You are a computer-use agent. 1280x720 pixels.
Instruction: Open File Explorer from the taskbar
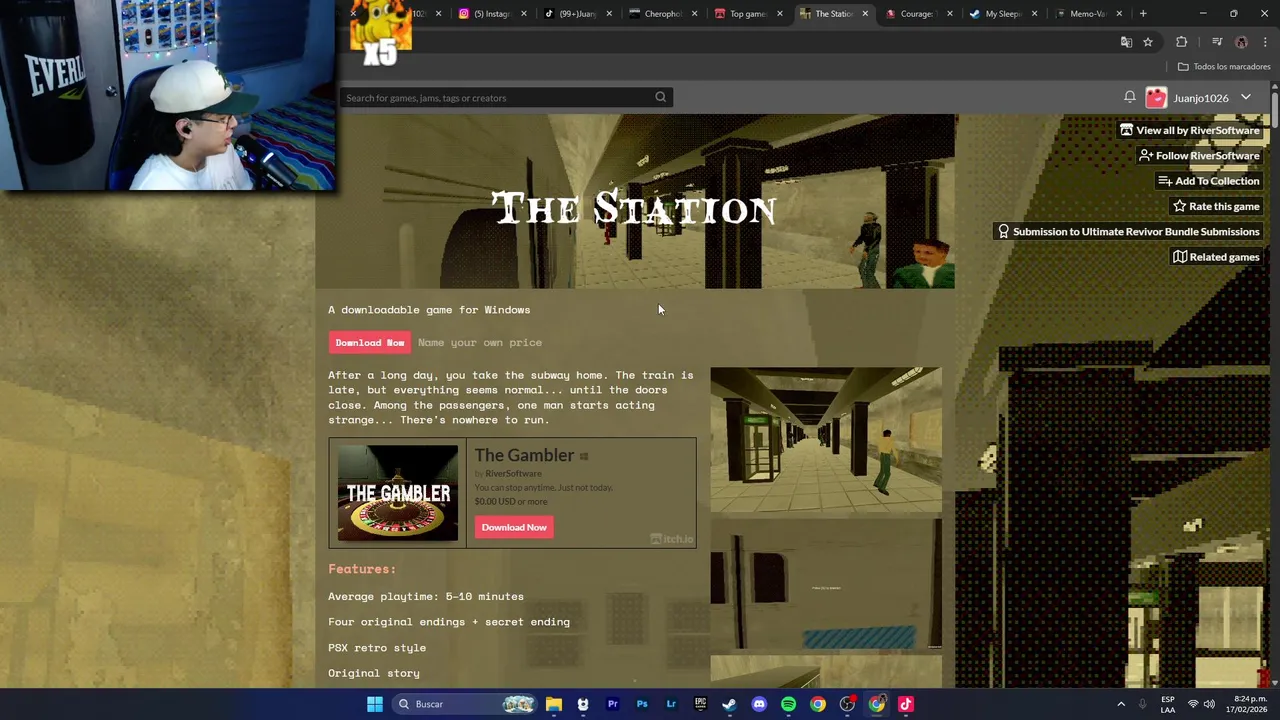554,704
